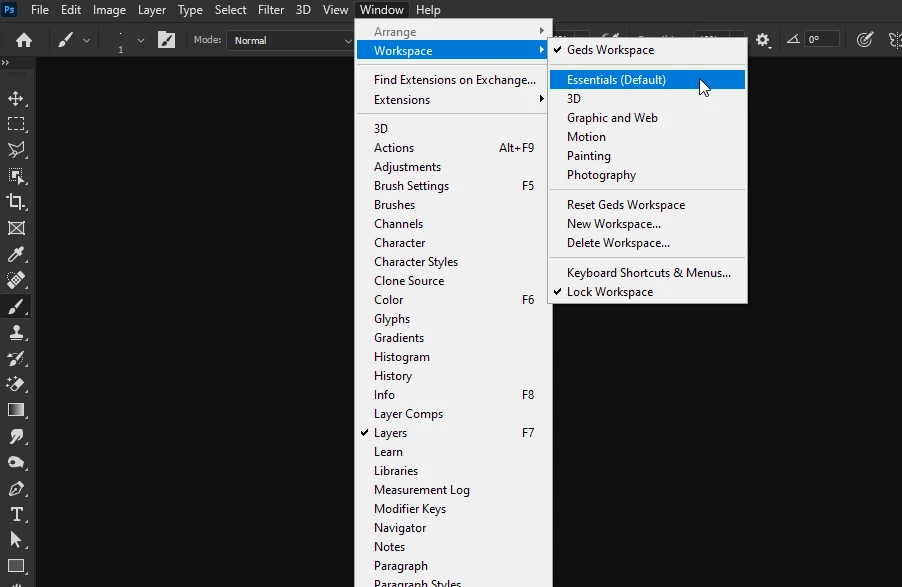This screenshot has height=587, width=902.
Task: Select the History Brush tool
Action: click(16, 358)
